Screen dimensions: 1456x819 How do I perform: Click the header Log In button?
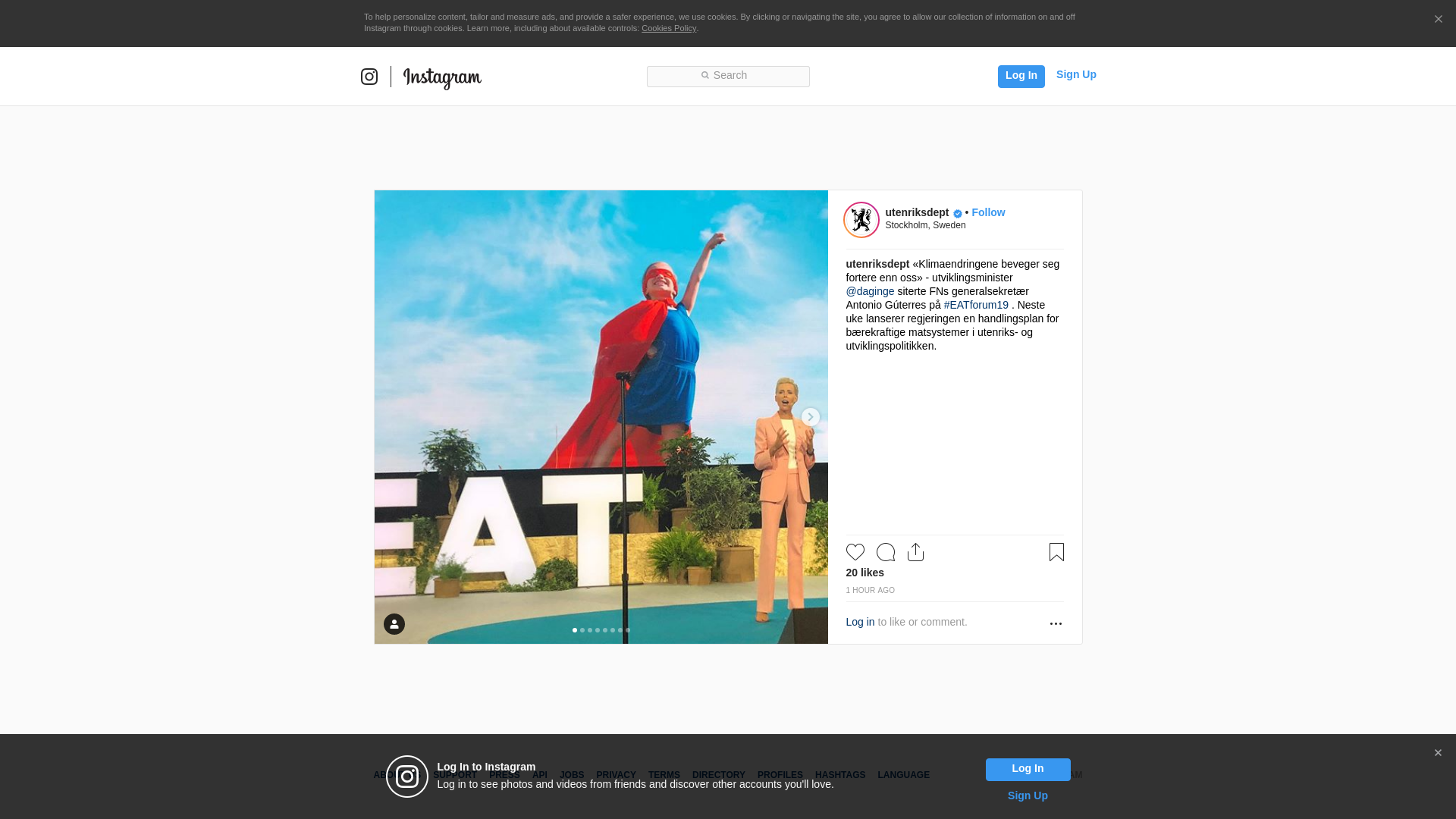(1021, 76)
